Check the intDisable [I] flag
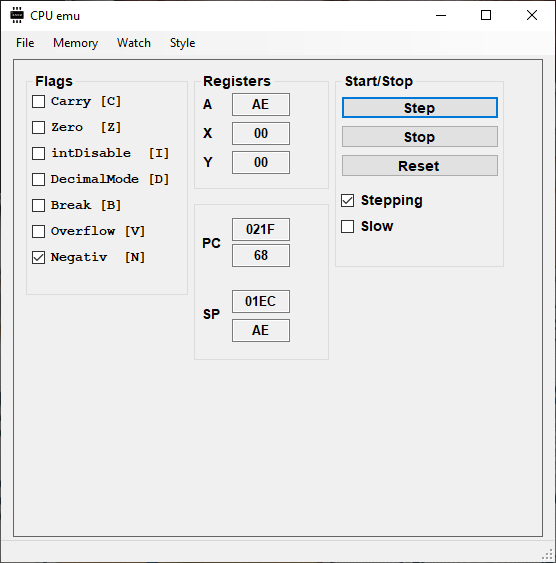Viewport: 556px width, 563px height. (x=38, y=153)
